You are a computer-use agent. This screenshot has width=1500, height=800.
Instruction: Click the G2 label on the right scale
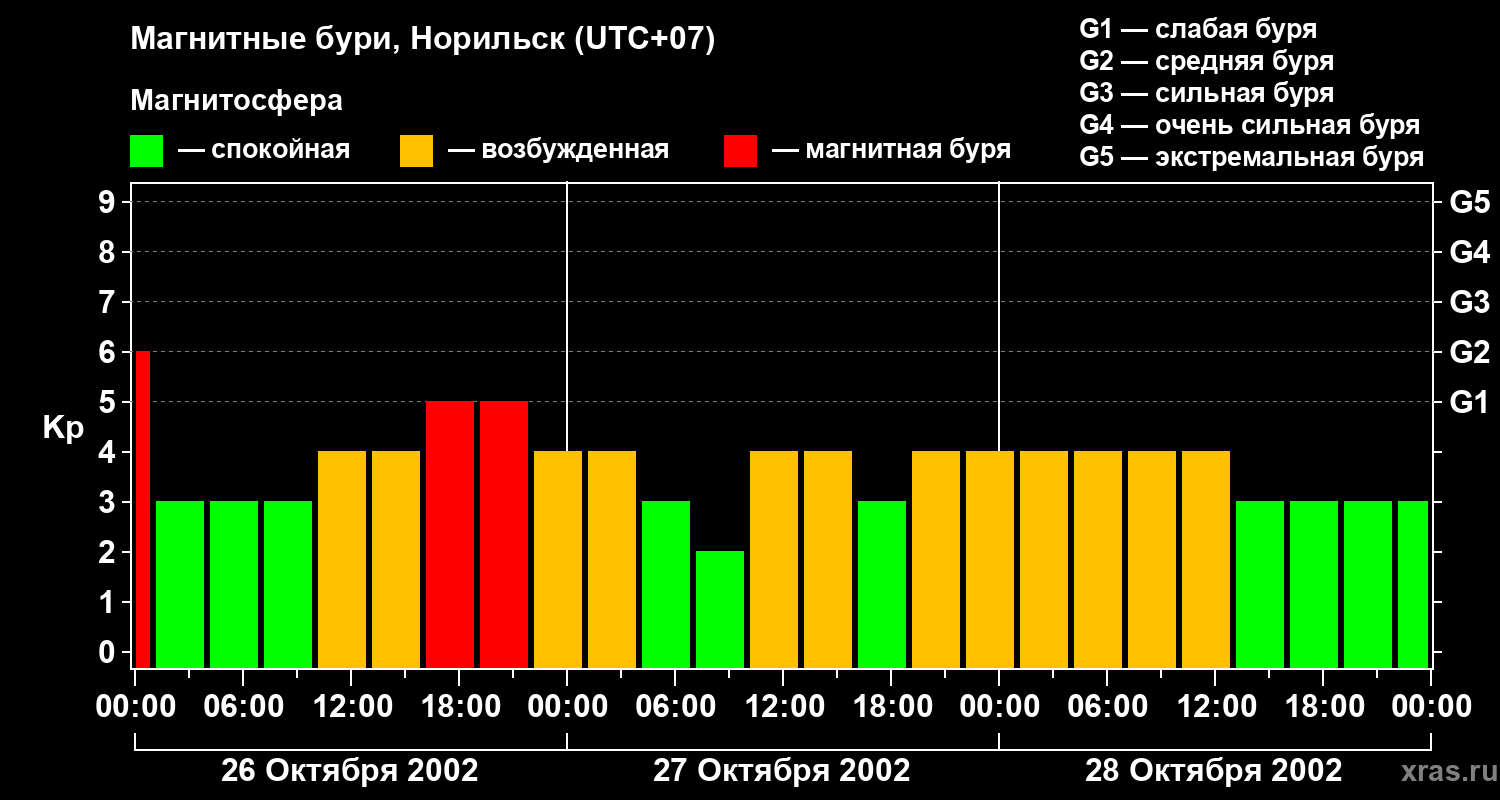pyautogui.click(x=1470, y=352)
